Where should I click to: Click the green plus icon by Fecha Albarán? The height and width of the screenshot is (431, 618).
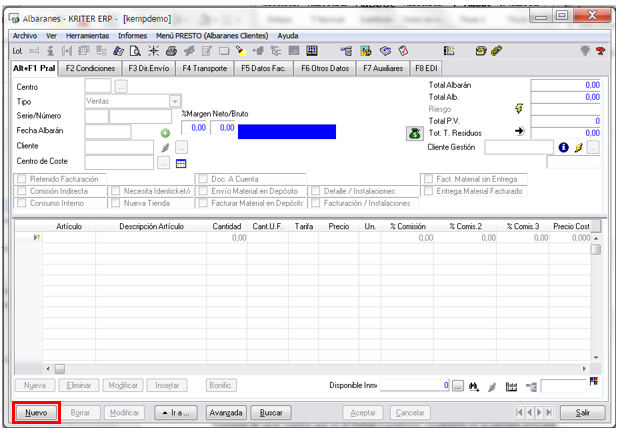165,133
